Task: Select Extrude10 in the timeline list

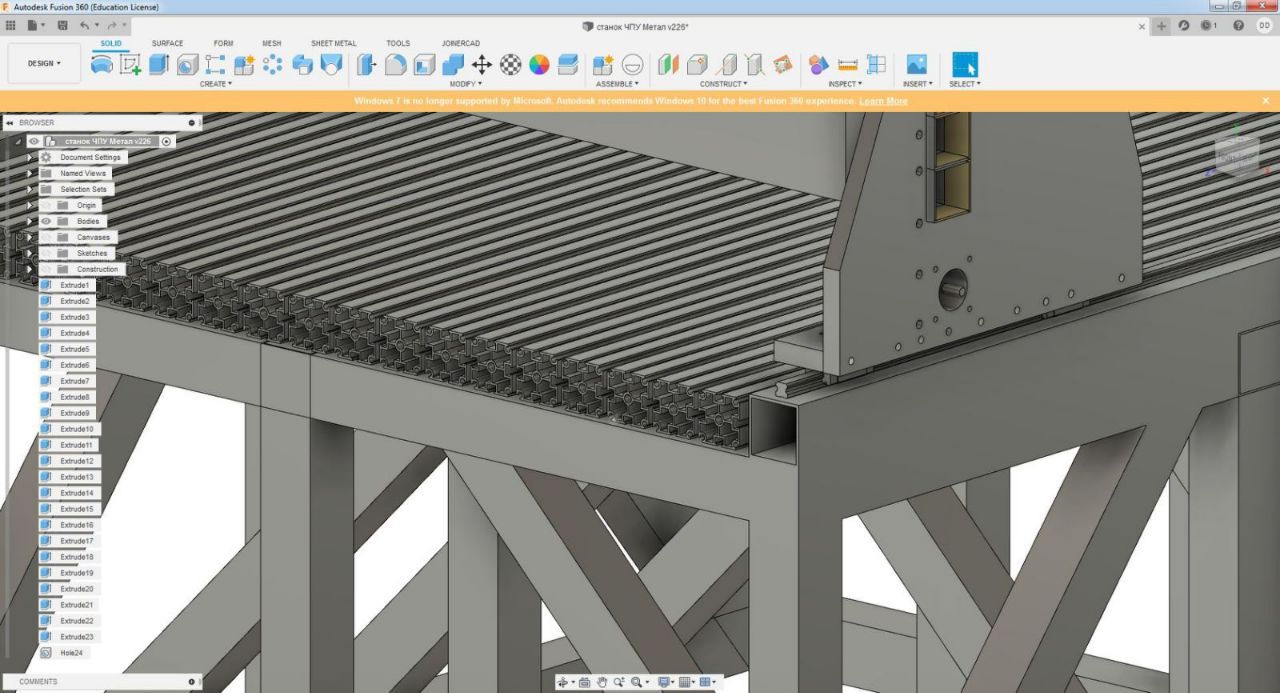Action: coord(76,429)
